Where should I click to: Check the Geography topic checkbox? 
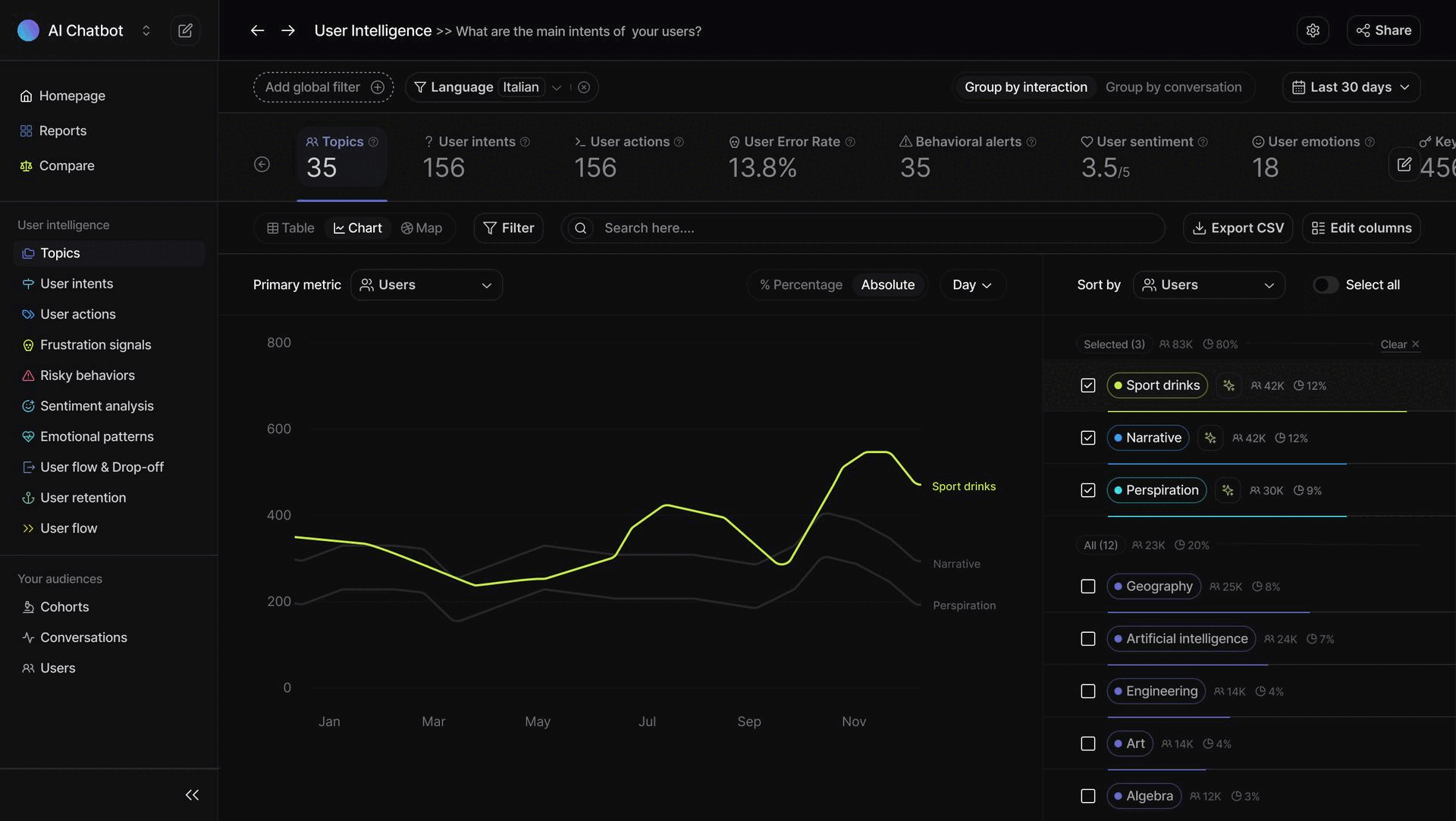click(1087, 587)
